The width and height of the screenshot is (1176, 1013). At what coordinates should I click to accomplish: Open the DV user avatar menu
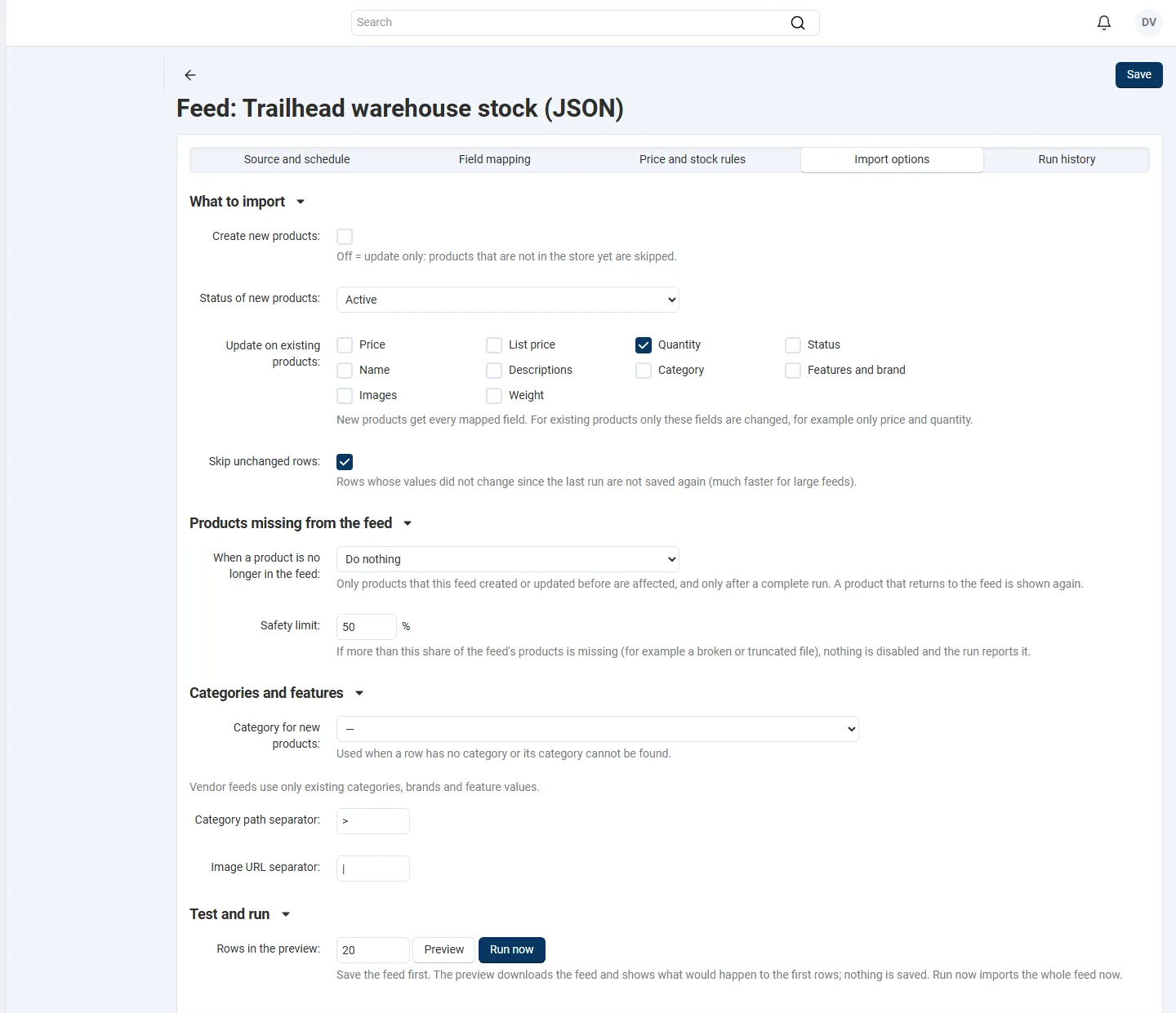tap(1149, 23)
